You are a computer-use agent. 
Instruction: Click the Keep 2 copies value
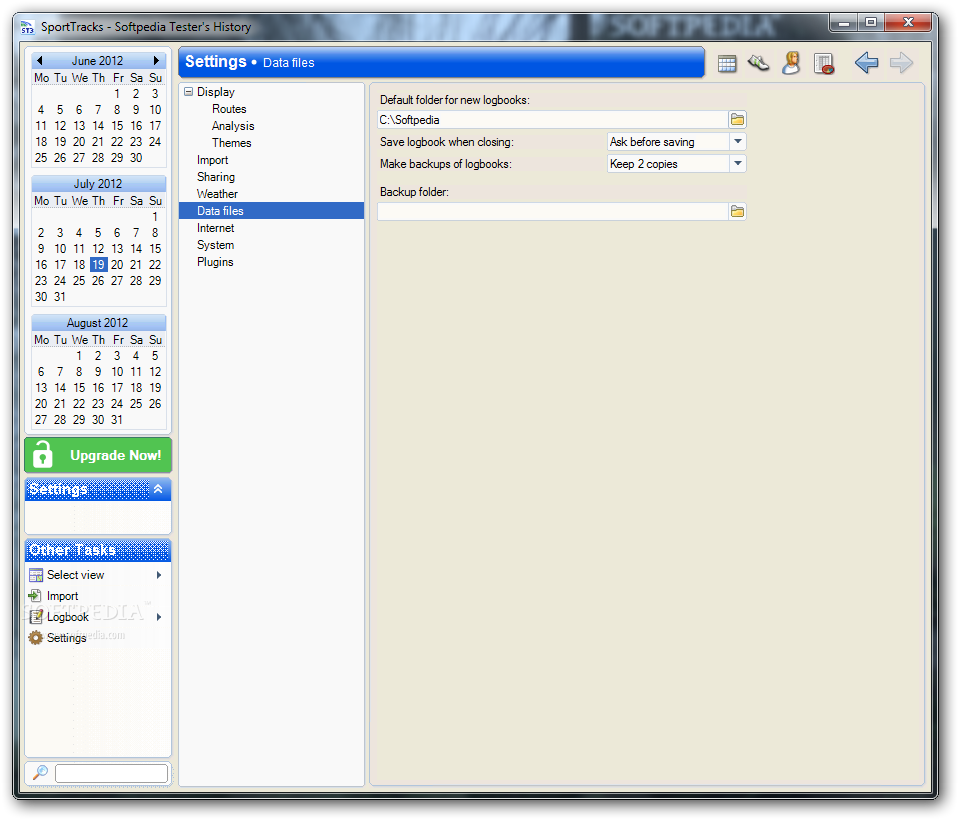coord(643,164)
